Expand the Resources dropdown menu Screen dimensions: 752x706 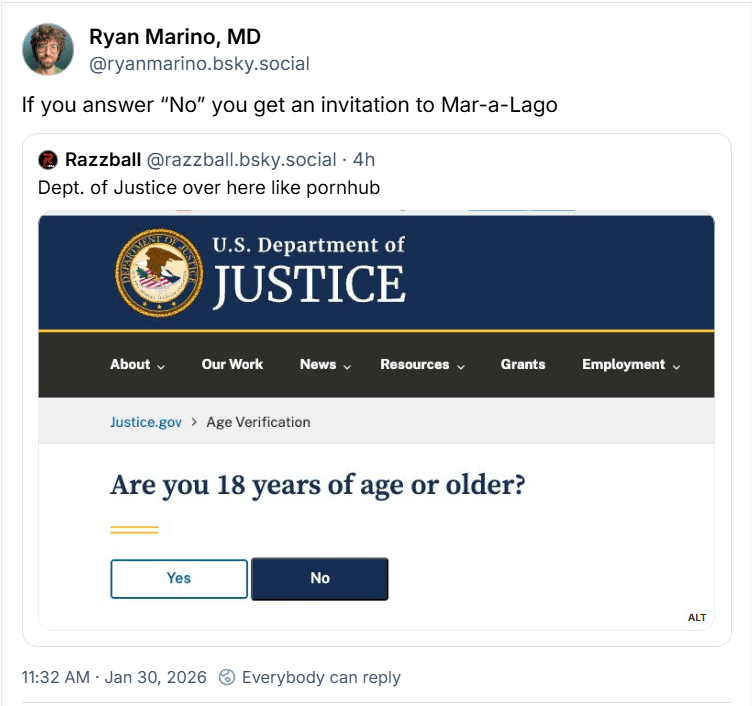tap(422, 365)
